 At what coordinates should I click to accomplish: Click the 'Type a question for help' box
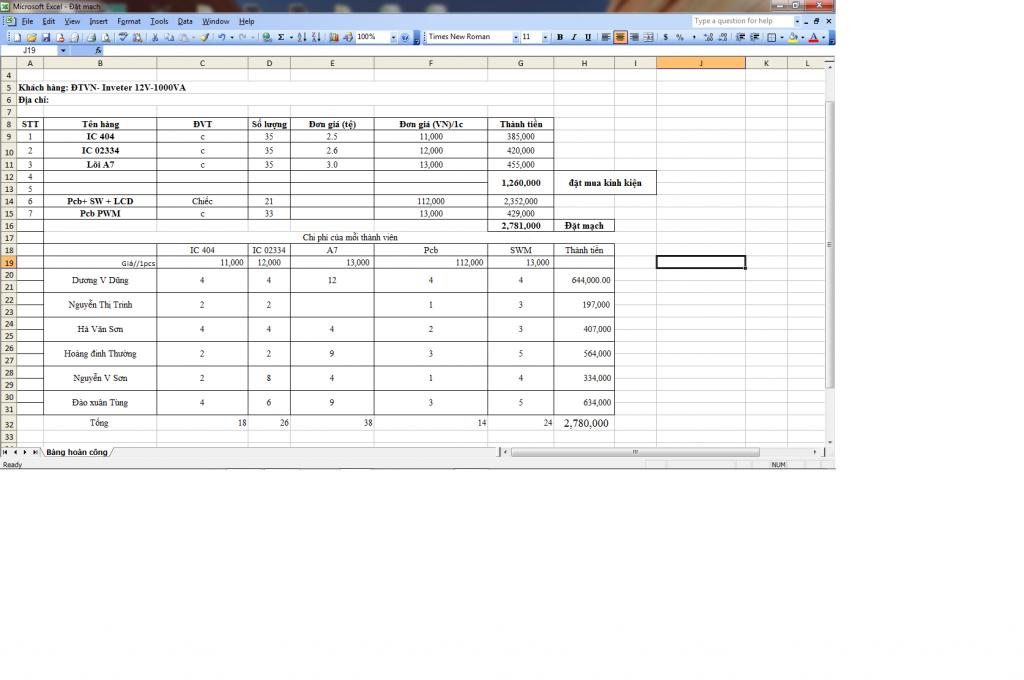[x=742, y=21]
